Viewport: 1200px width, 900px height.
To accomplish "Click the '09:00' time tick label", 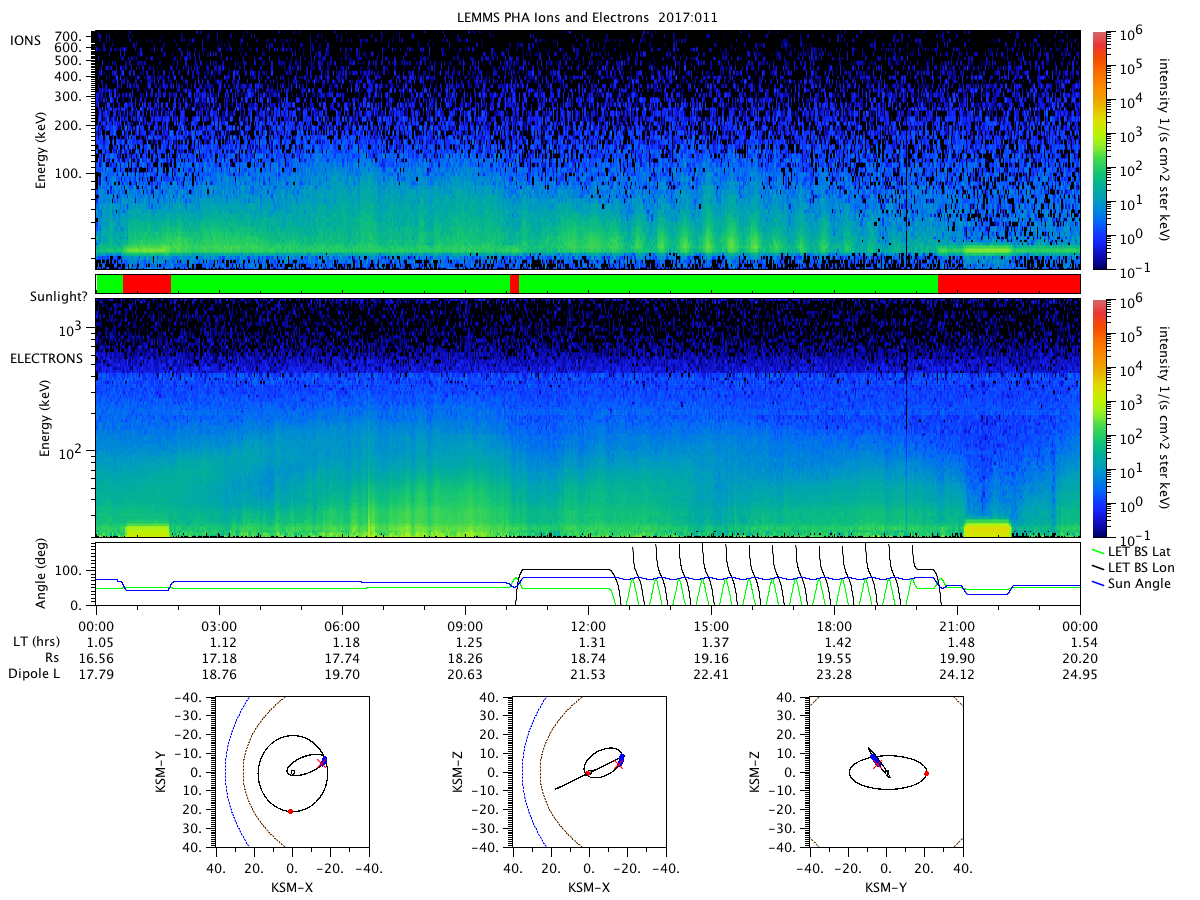I will pyautogui.click(x=465, y=625).
